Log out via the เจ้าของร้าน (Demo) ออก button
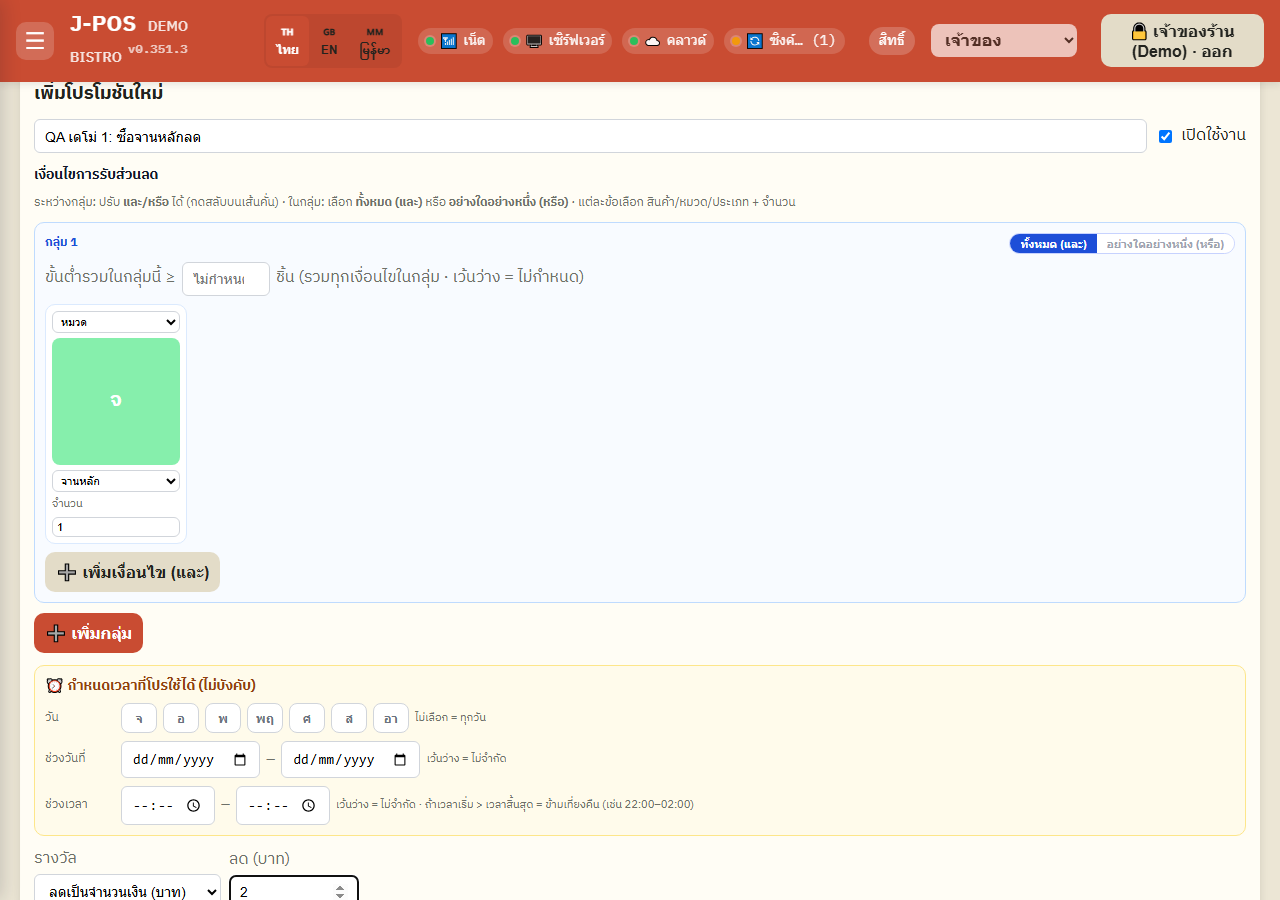This screenshot has height=900, width=1280. coord(1182,41)
